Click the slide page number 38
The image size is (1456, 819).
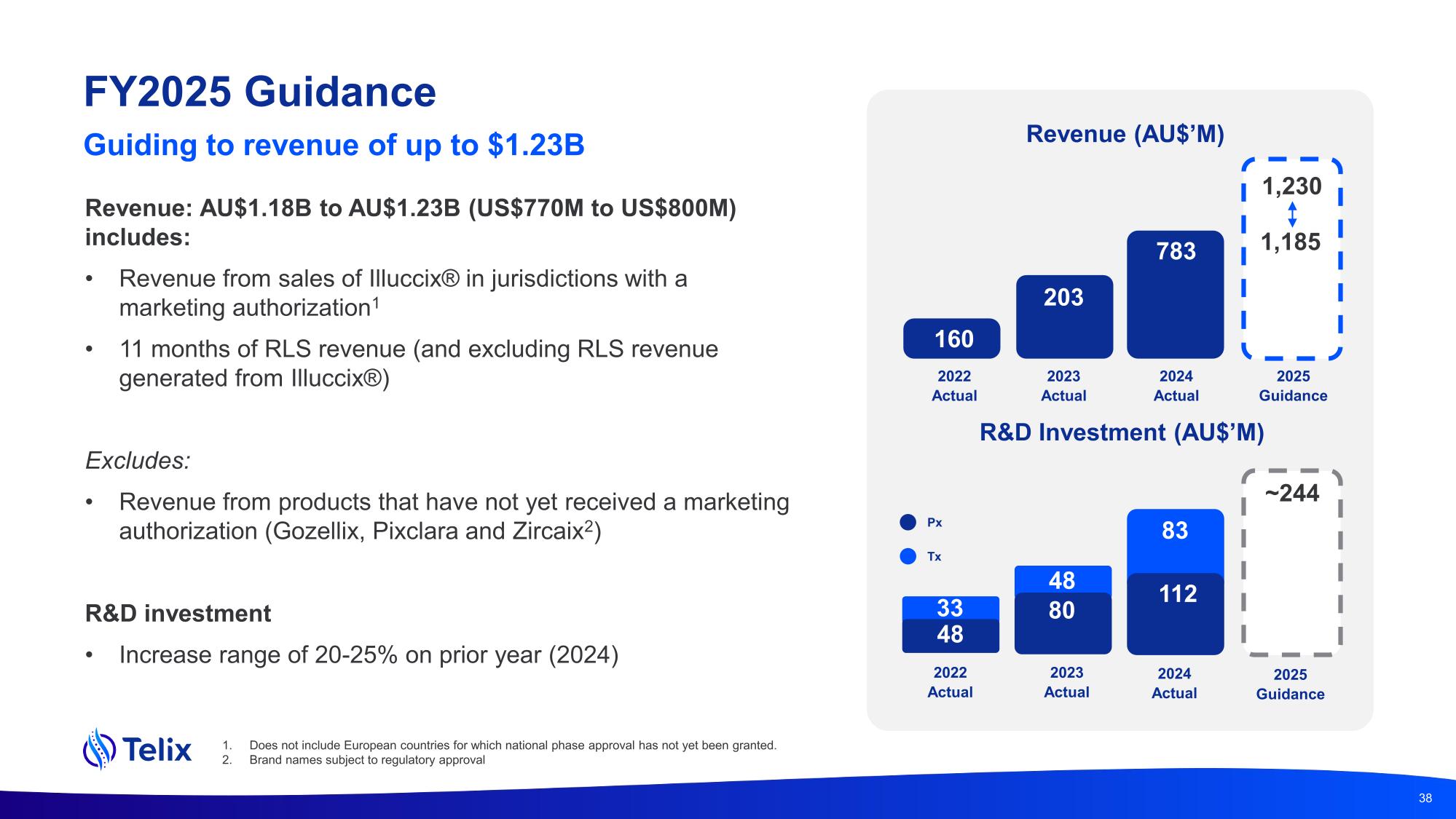[1425, 798]
